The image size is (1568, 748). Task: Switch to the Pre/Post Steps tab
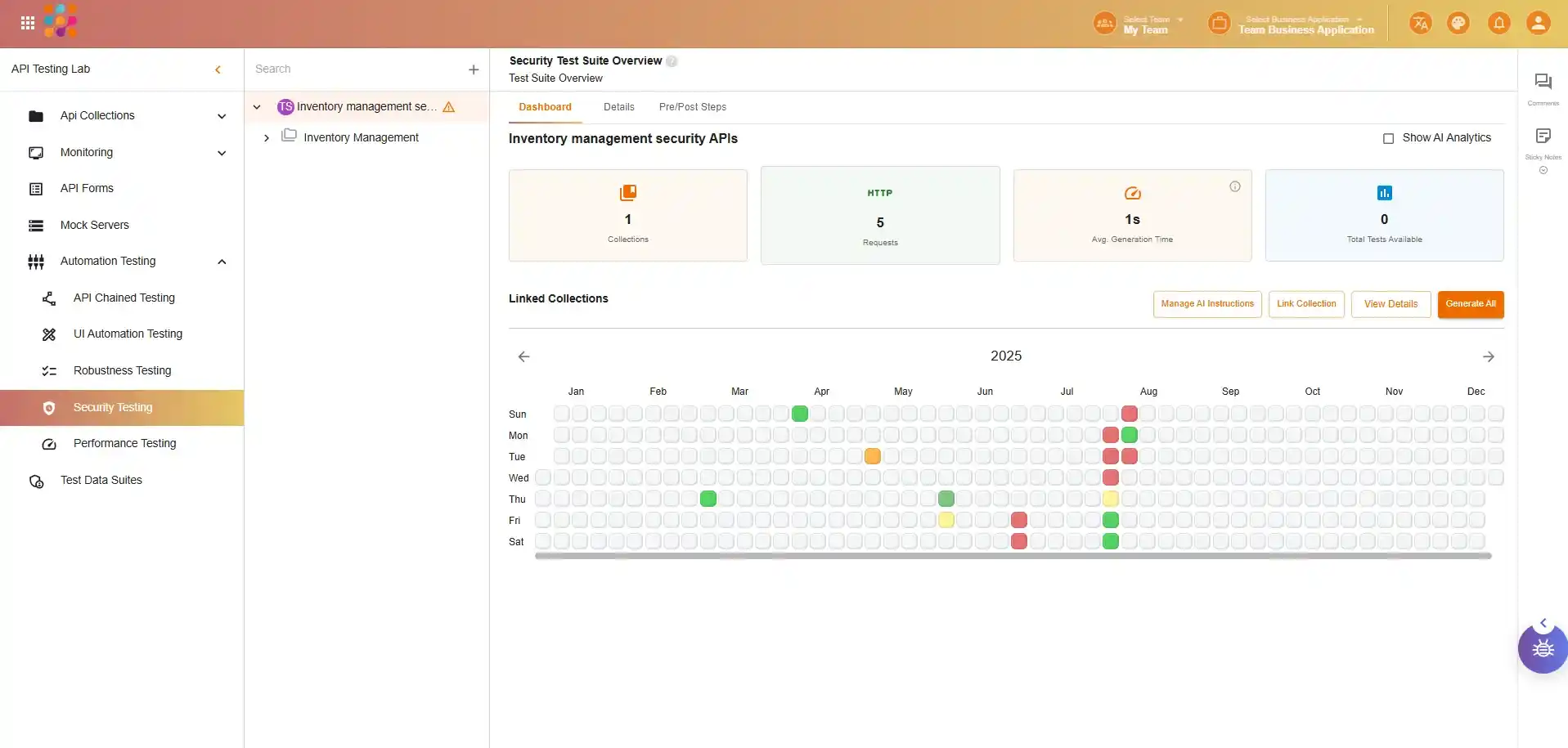click(x=692, y=107)
